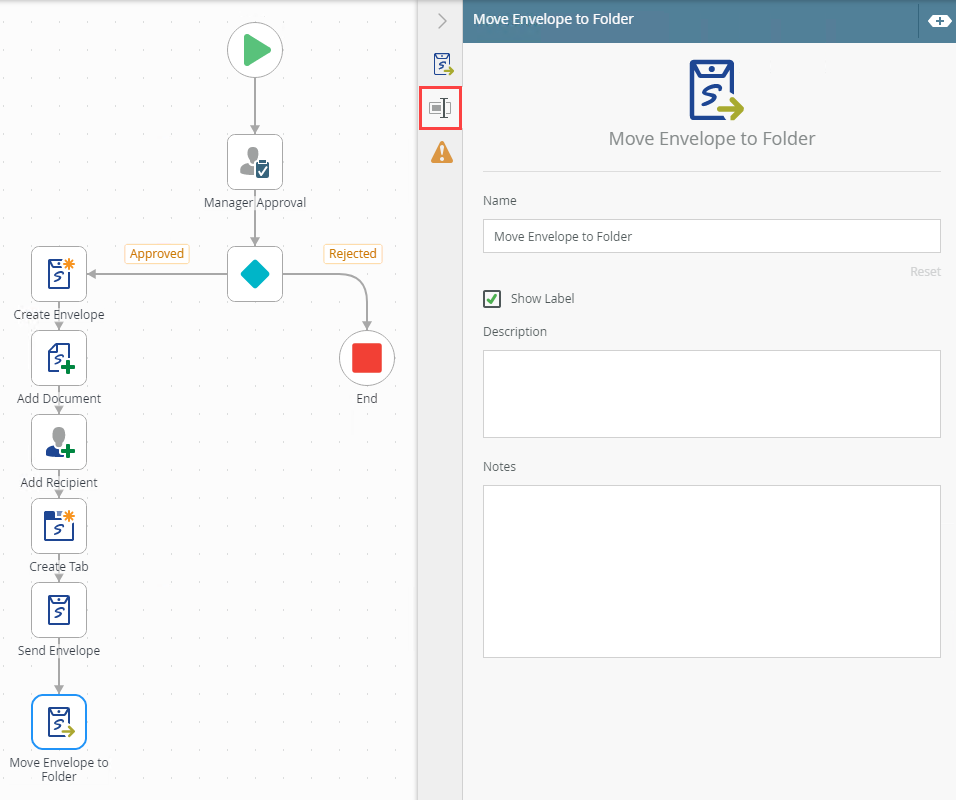Uncheck the Show Label checkbox
The height and width of the screenshot is (800, 956).
[x=493, y=298]
